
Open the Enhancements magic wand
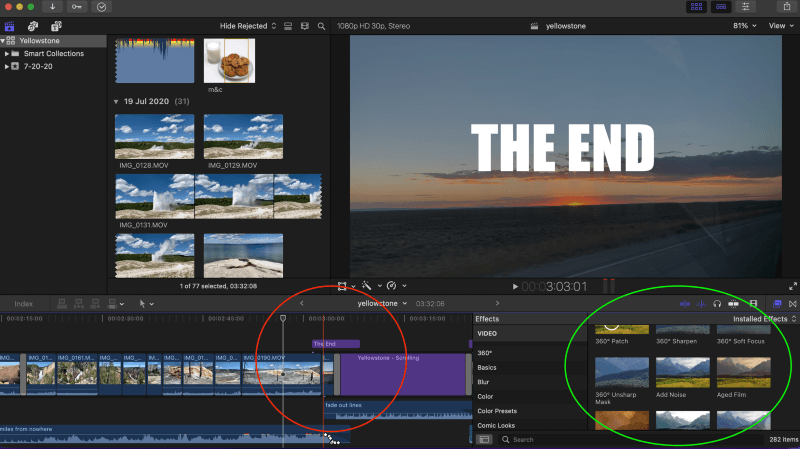tap(366, 286)
